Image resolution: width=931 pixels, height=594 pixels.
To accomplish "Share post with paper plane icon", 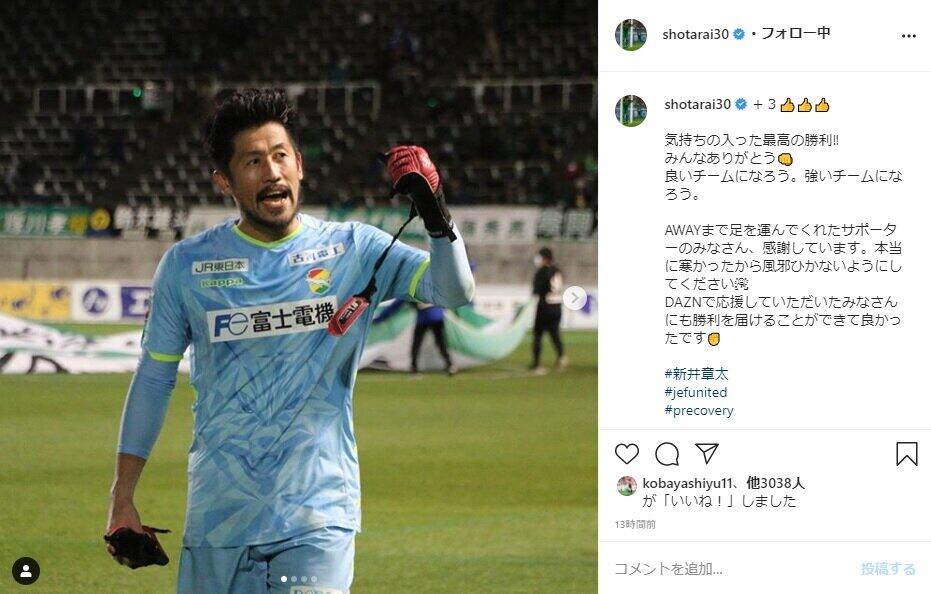I will (707, 453).
